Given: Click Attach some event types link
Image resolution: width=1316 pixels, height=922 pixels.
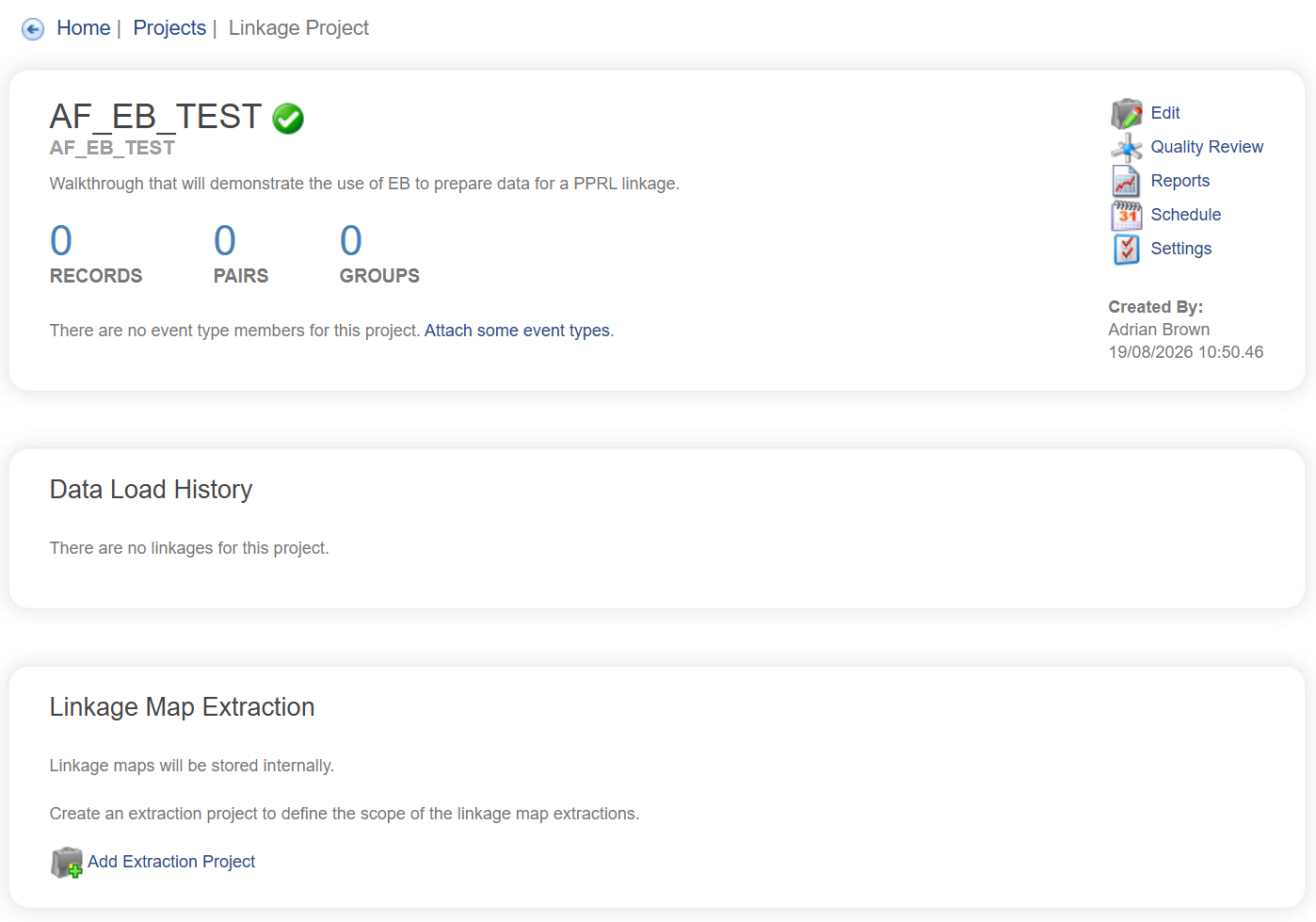Looking at the screenshot, I should click(x=517, y=331).
